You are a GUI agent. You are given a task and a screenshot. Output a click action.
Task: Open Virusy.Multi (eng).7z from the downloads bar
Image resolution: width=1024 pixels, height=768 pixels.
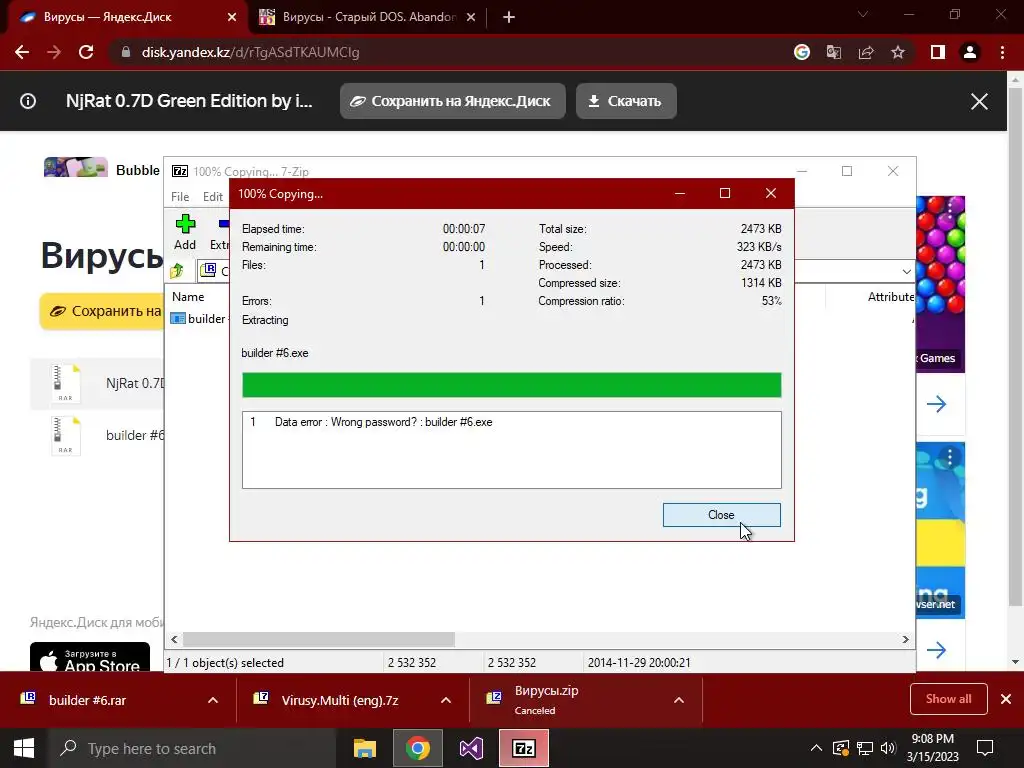[340, 700]
